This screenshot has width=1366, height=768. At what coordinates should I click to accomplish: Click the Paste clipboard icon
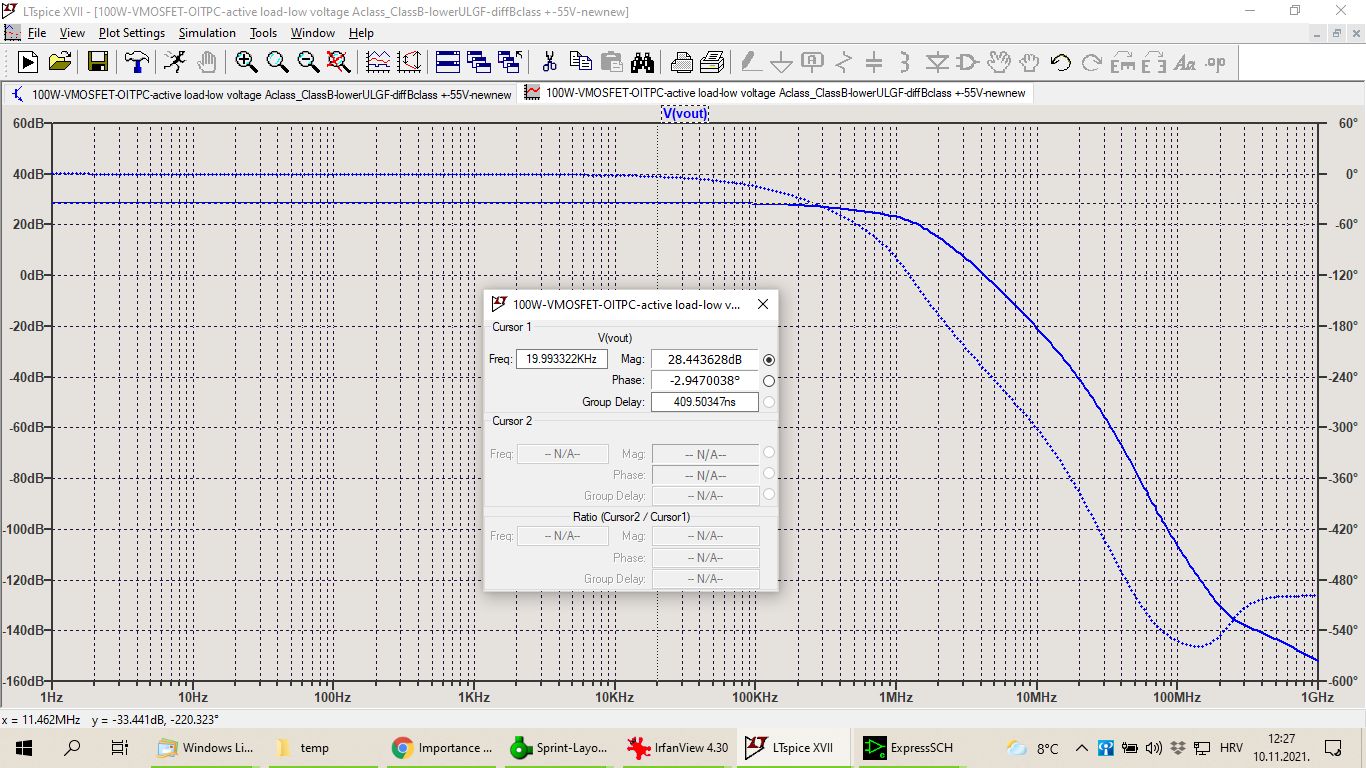pos(611,62)
